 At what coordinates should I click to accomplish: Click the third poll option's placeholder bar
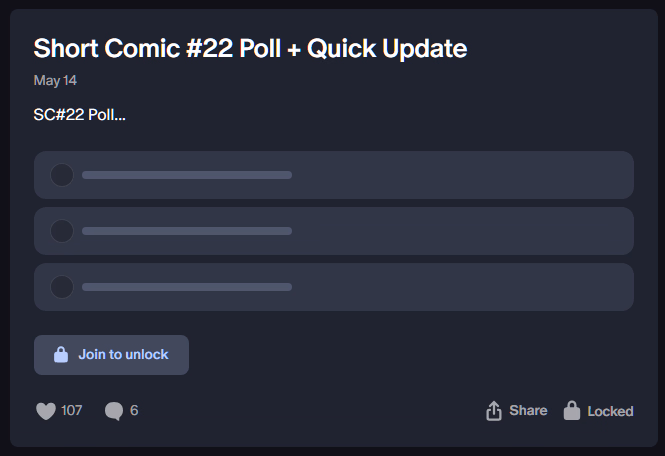coord(187,287)
